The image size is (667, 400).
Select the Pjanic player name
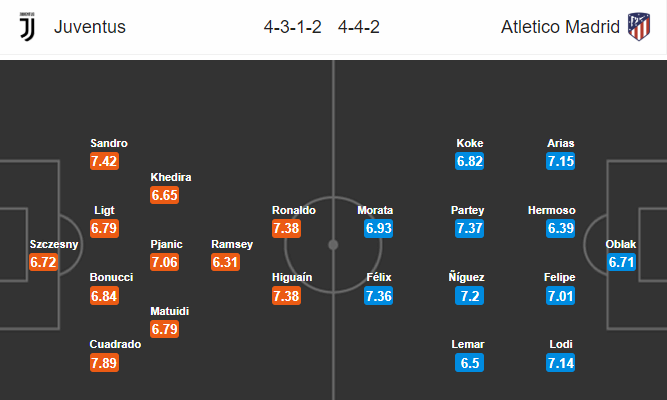coord(166,244)
